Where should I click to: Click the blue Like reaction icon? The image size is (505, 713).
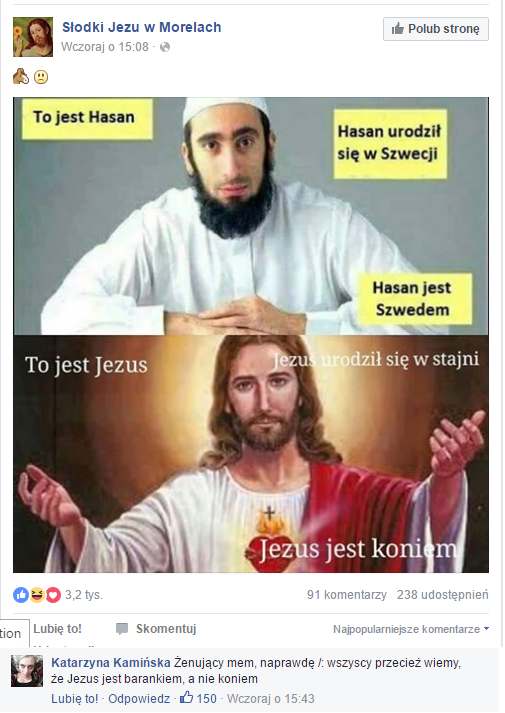click(x=21, y=595)
